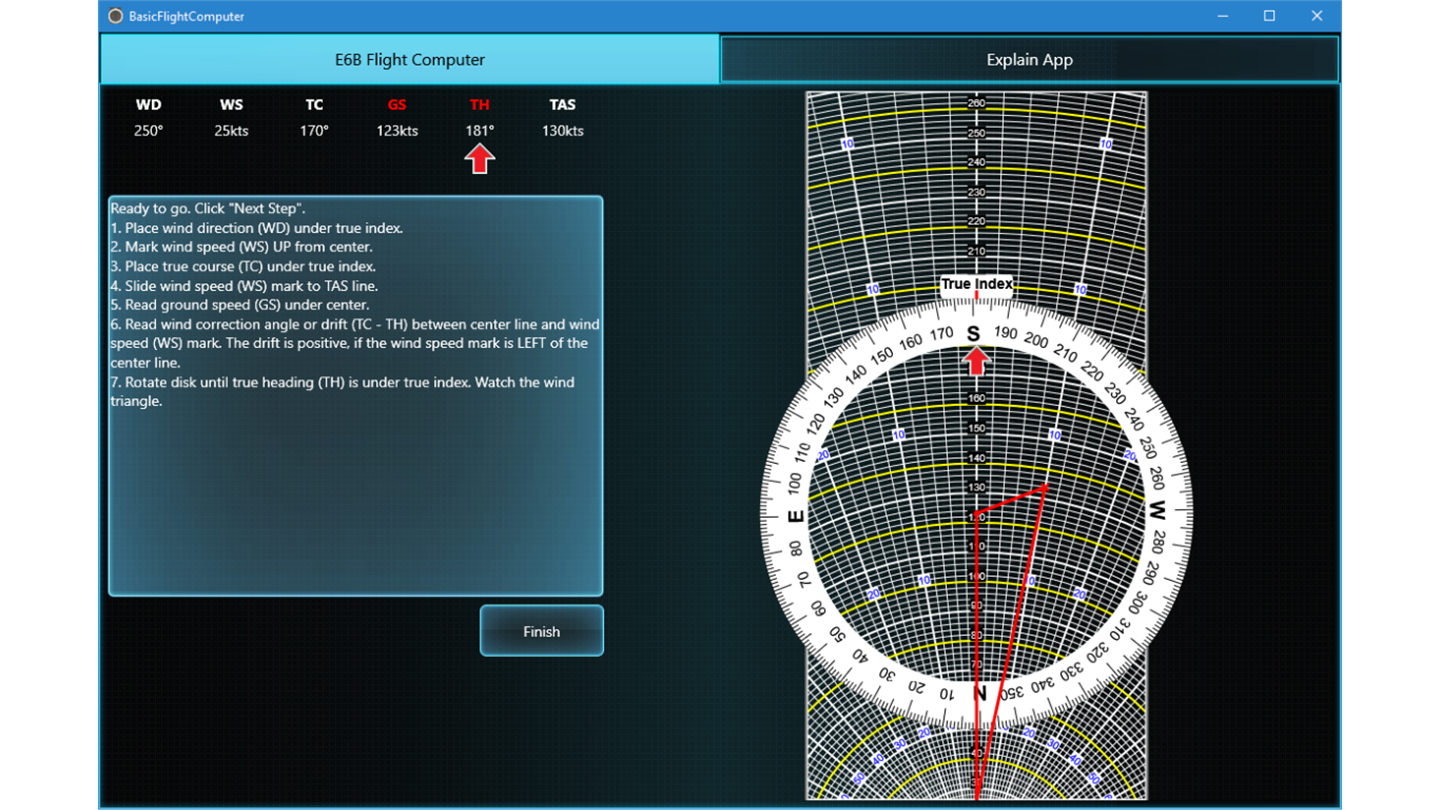
Task: Click the TAS column header
Action: click(x=563, y=104)
